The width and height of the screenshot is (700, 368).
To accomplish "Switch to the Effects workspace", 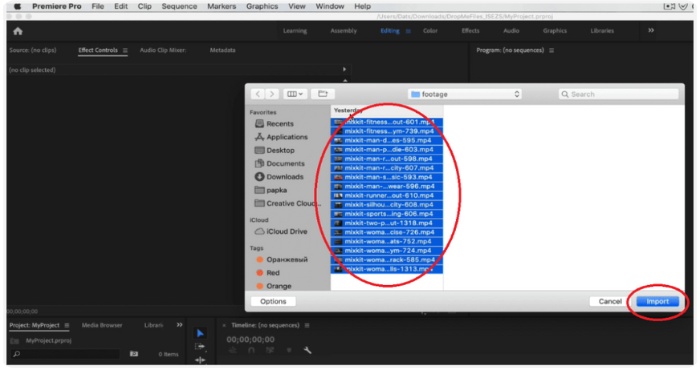I will click(470, 31).
